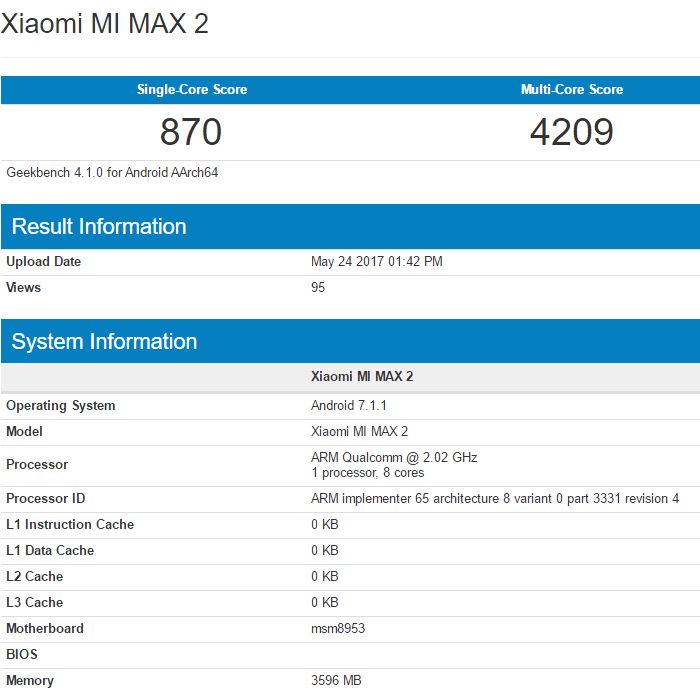Viewport: 700px width, 700px height.
Task: Click the L1 Instruction Cache label
Action: [x=70, y=525]
